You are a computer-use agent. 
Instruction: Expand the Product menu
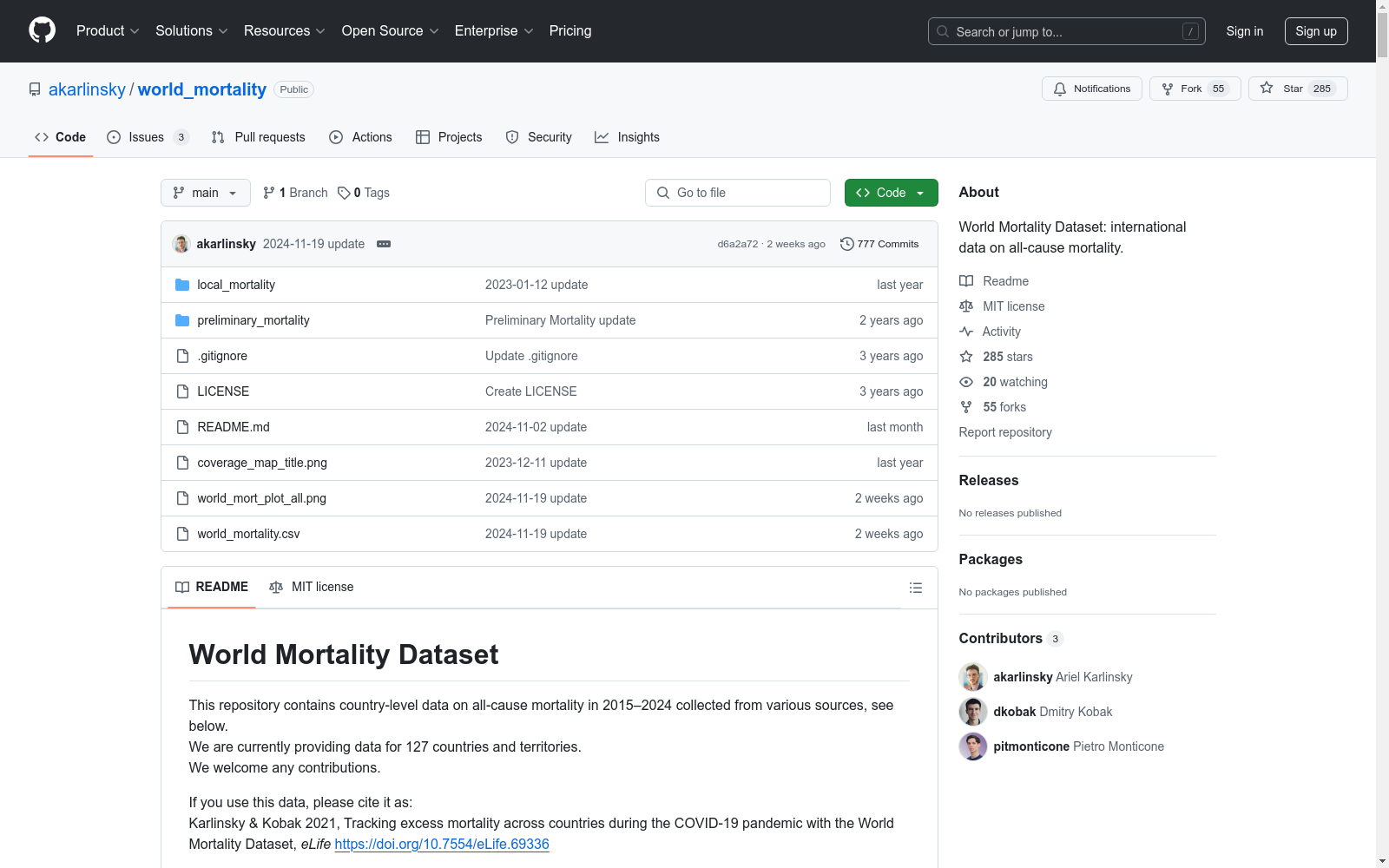[x=107, y=31]
